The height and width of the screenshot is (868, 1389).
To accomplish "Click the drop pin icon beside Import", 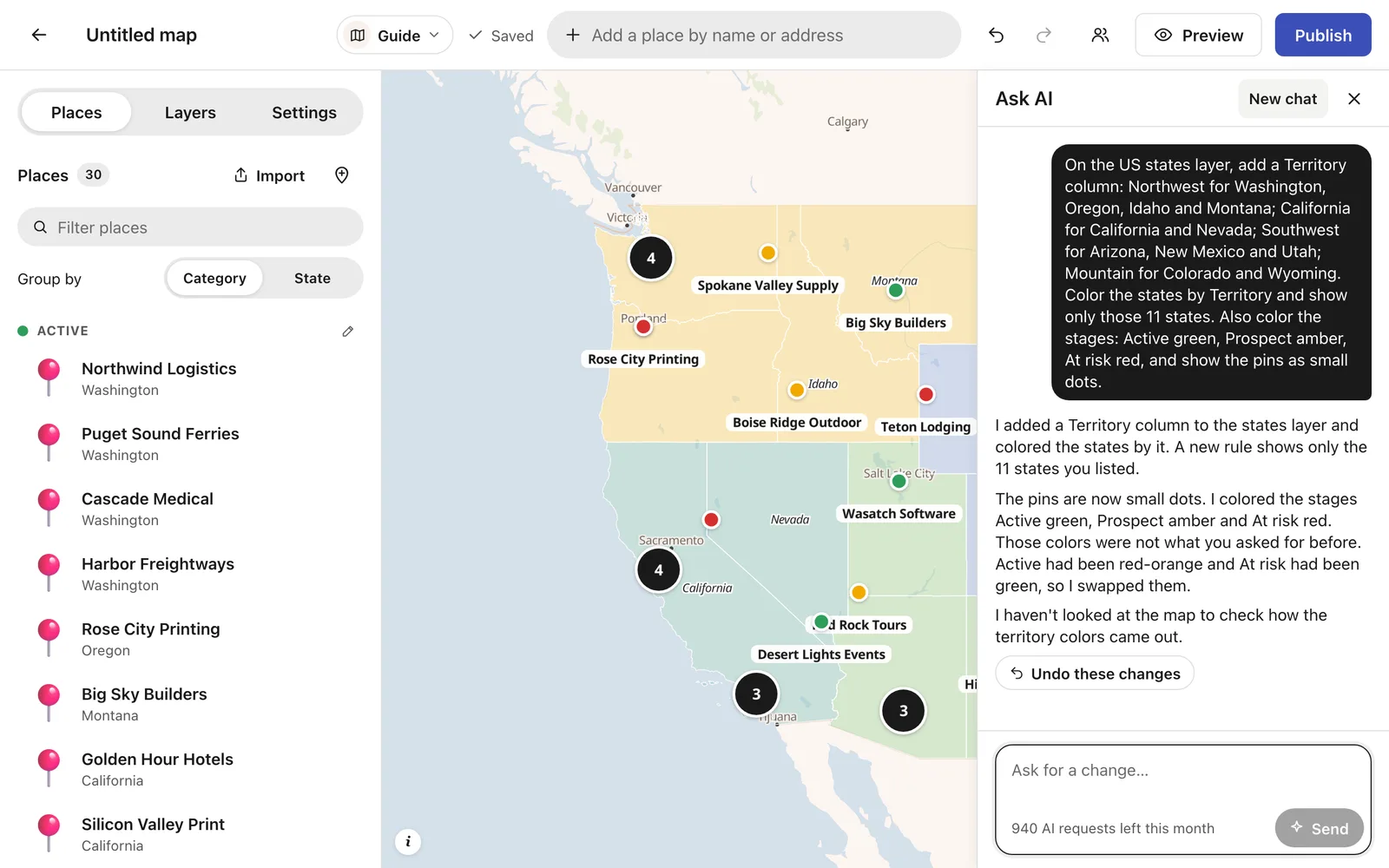I will [342, 175].
